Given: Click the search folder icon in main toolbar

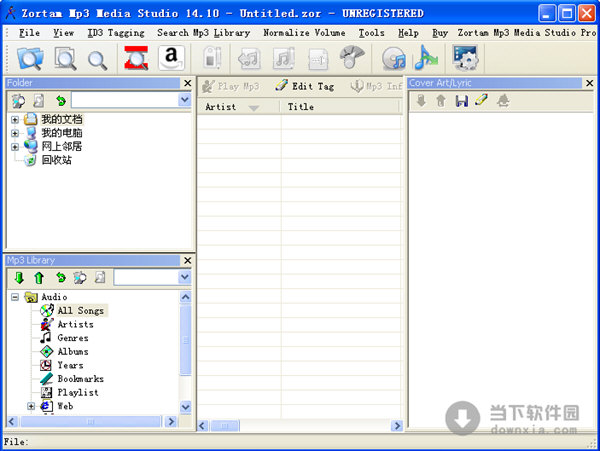Looking at the screenshot, I should [30, 59].
